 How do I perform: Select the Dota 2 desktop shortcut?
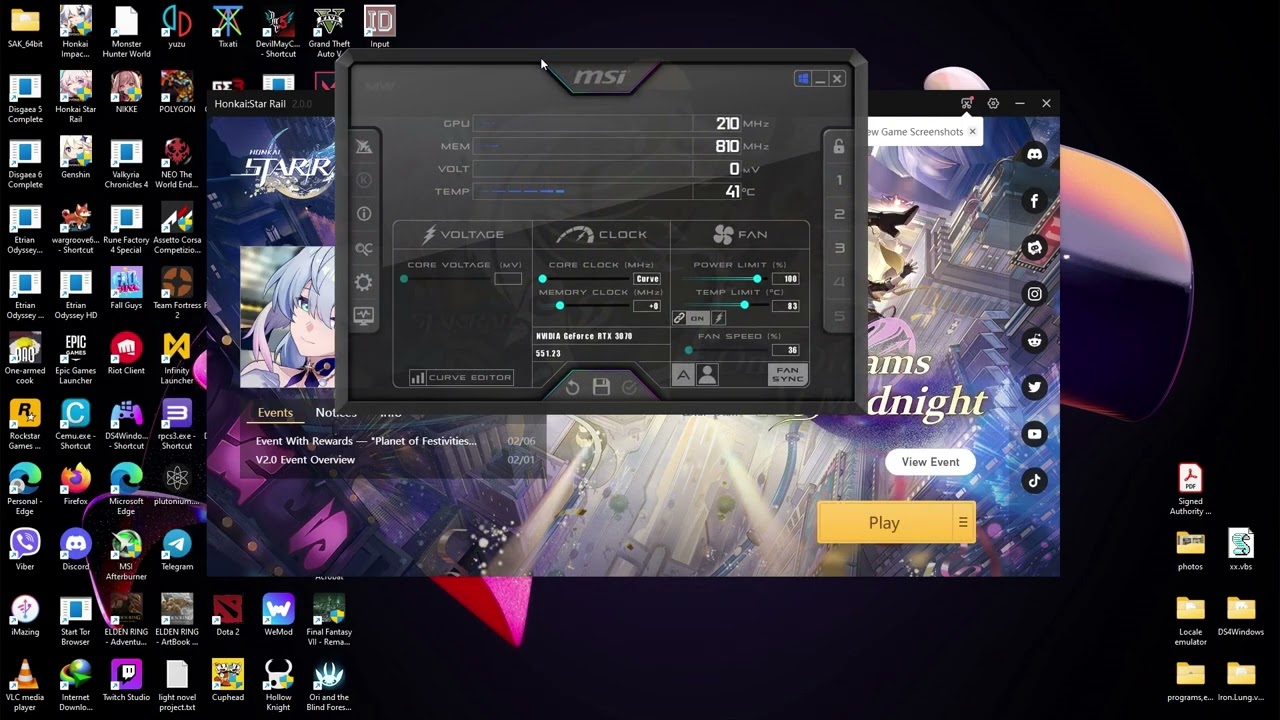point(228,616)
